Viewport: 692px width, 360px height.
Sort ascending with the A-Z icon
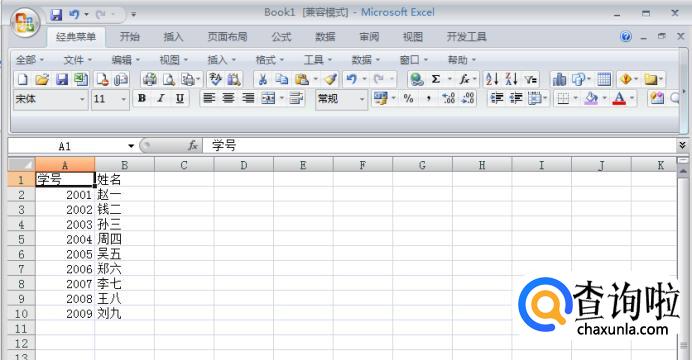pyautogui.click(x=492, y=79)
